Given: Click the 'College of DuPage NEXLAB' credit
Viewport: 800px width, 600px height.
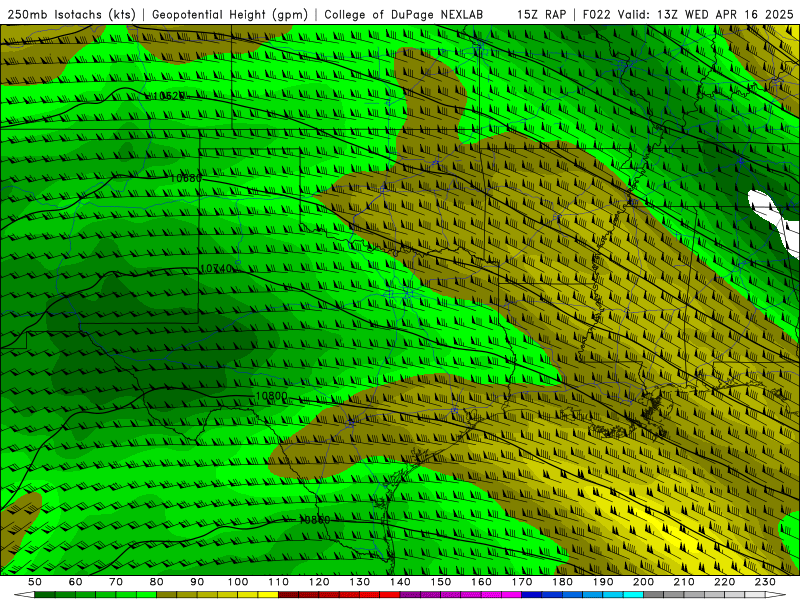Looking at the screenshot, I should pos(404,15).
